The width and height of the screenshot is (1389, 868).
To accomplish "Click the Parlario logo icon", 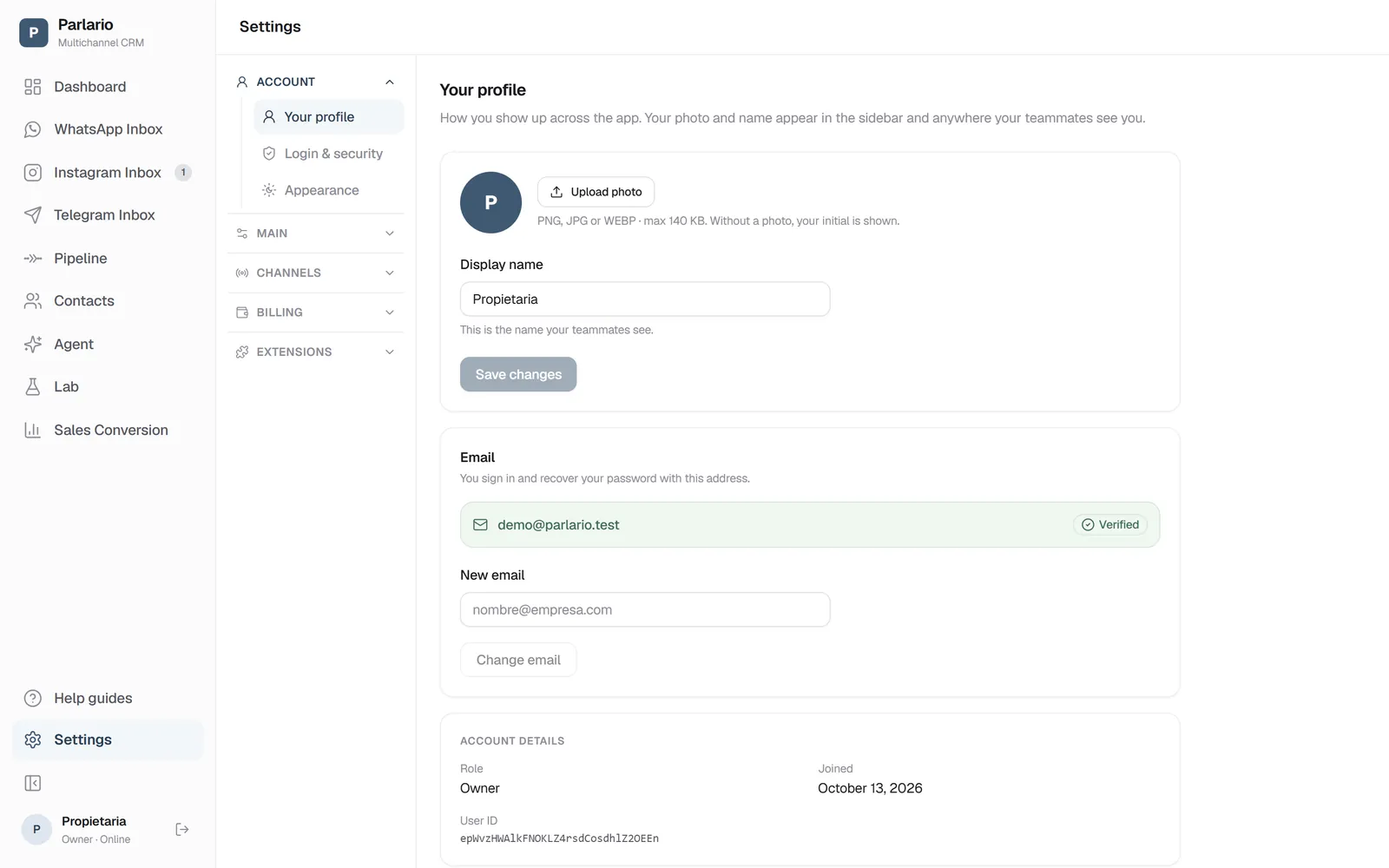I will coord(33,33).
